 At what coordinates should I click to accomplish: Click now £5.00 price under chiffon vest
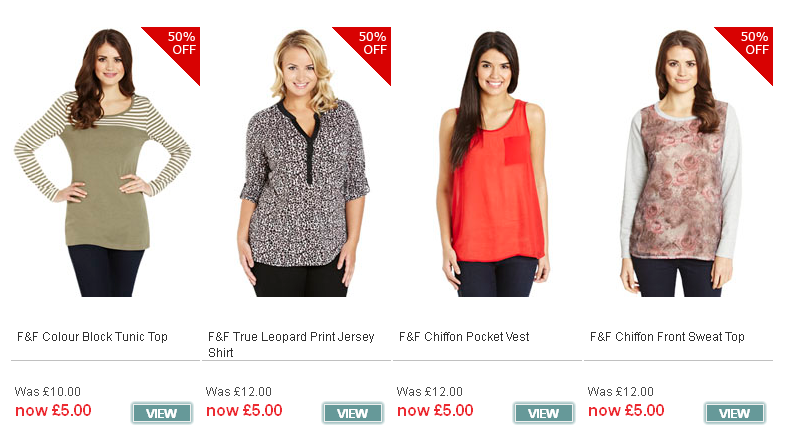coord(435,410)
